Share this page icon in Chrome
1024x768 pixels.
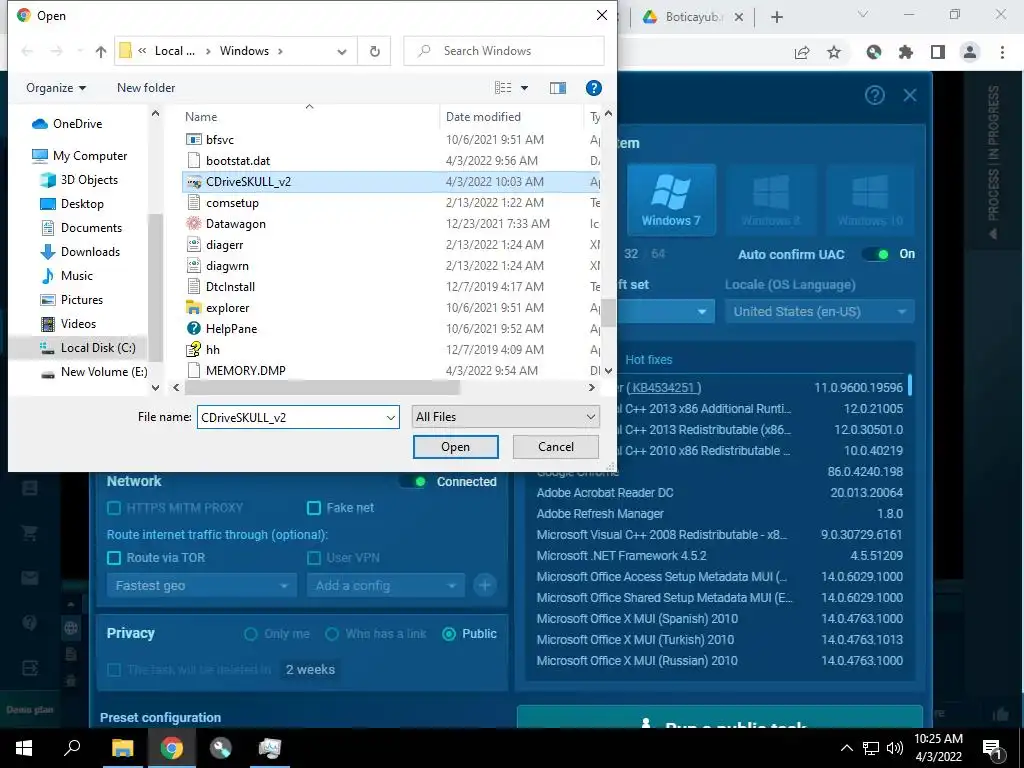(x=802, y=52)
